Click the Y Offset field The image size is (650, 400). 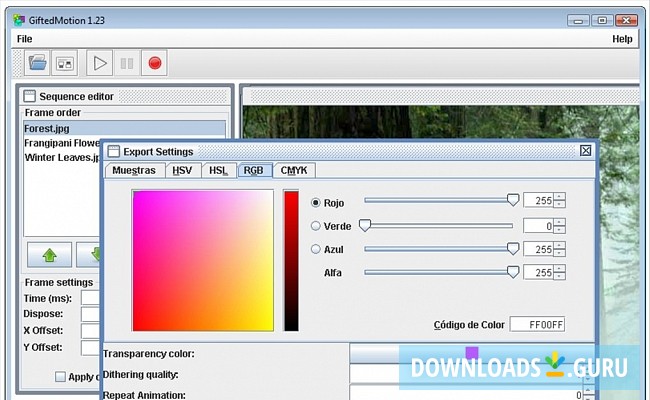click(x=90, y=348)
